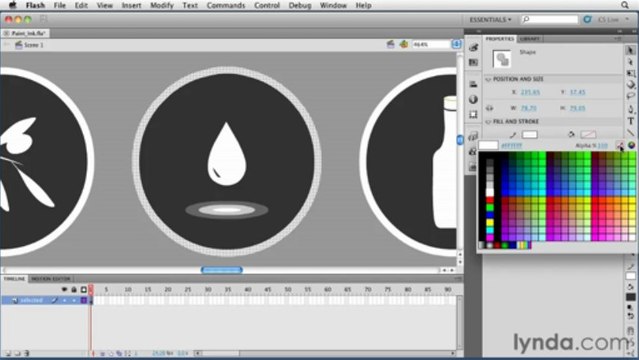The width and height of the screenshot is (639, 360).
Task: Click the H height value
Action: coord(577,108)
